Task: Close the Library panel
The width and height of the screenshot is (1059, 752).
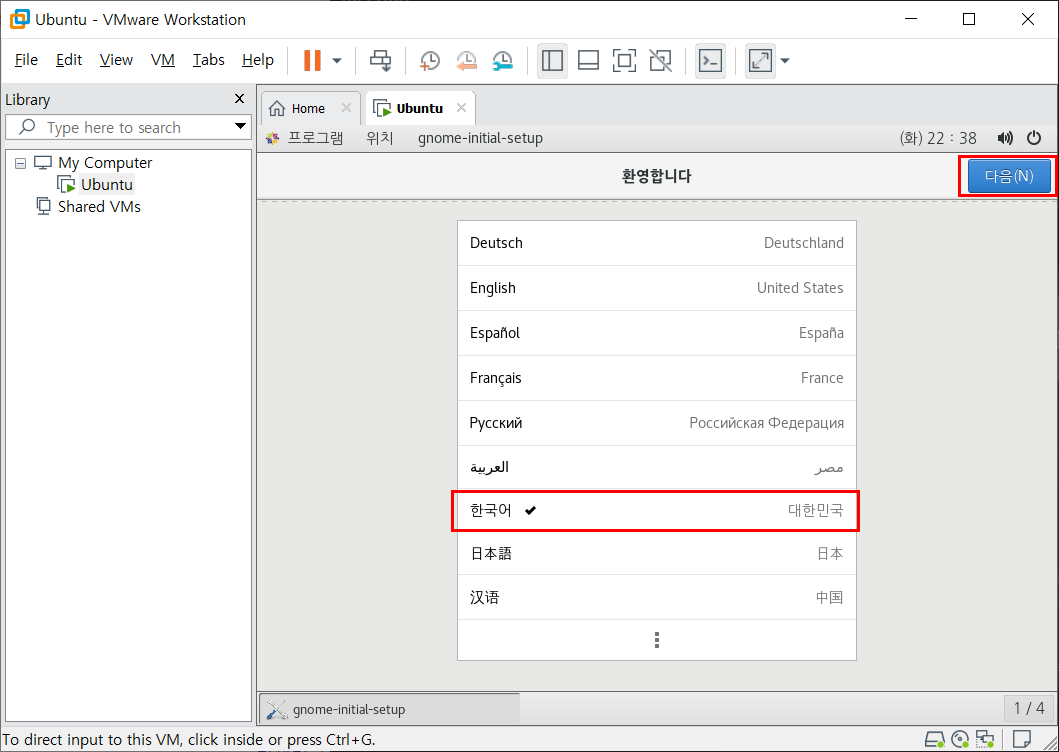Action: pos(239,99)
